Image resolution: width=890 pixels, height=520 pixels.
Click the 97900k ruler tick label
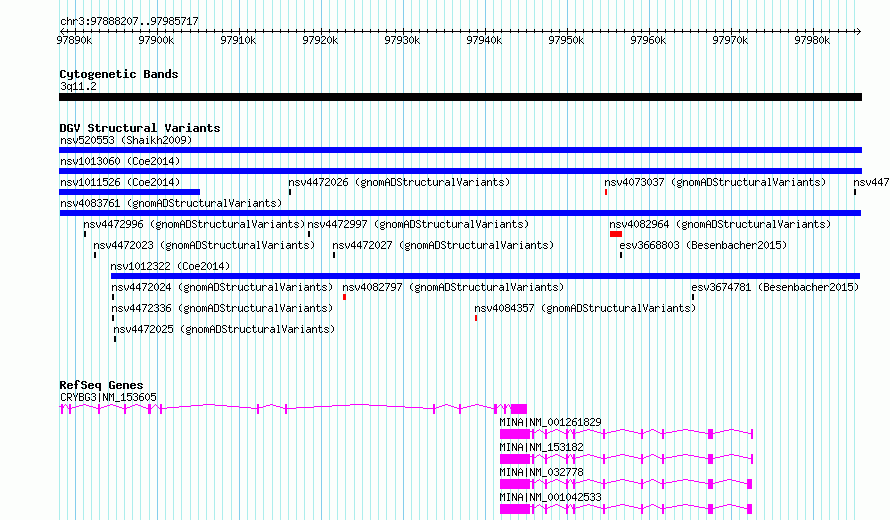[156, 40]
